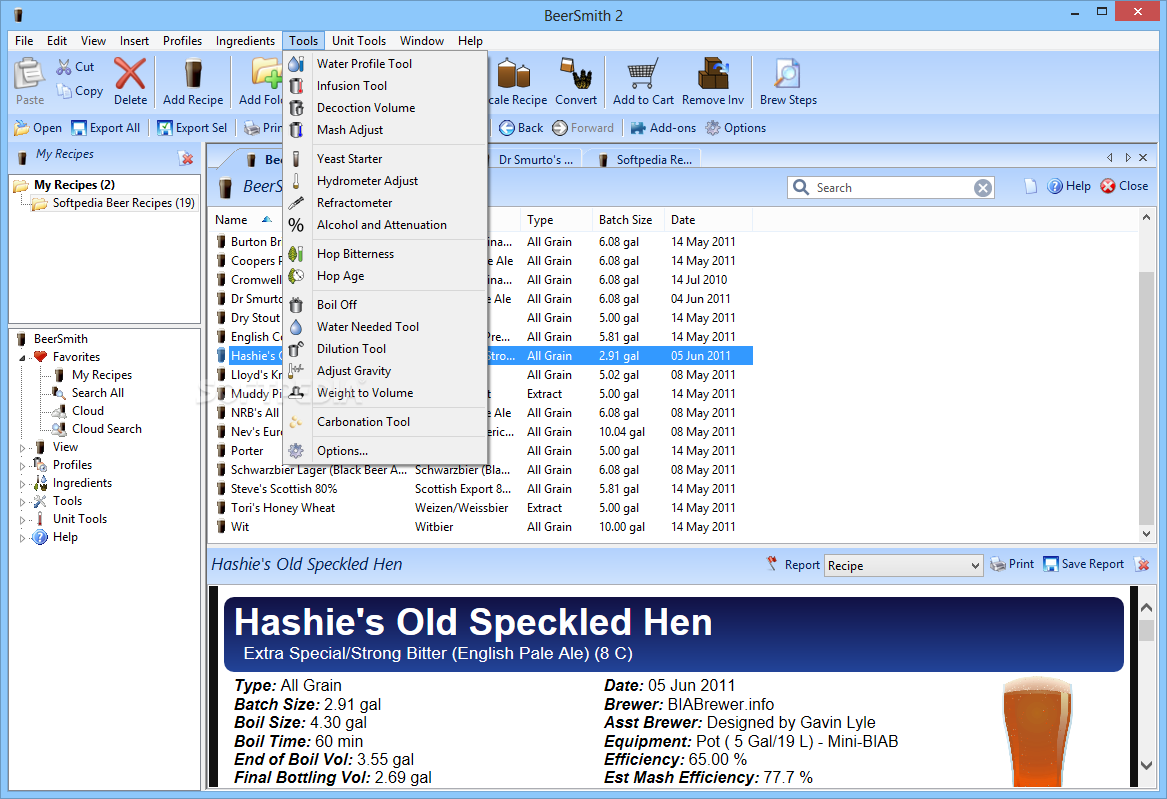
Task: Expand the Help tree node
Action: (x=22, y=538)
